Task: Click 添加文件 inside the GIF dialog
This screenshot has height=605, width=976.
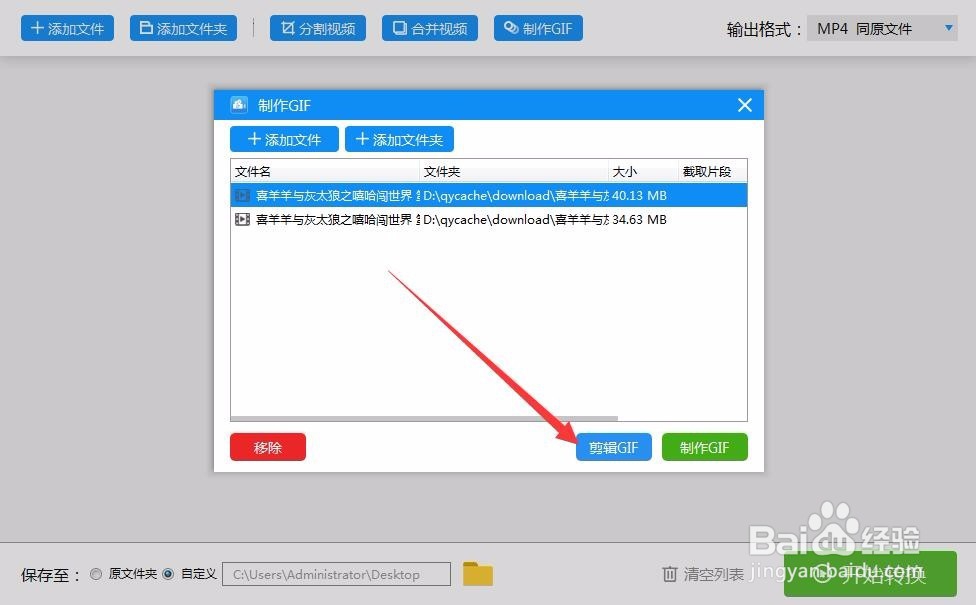Action: [x=284, y=139]
